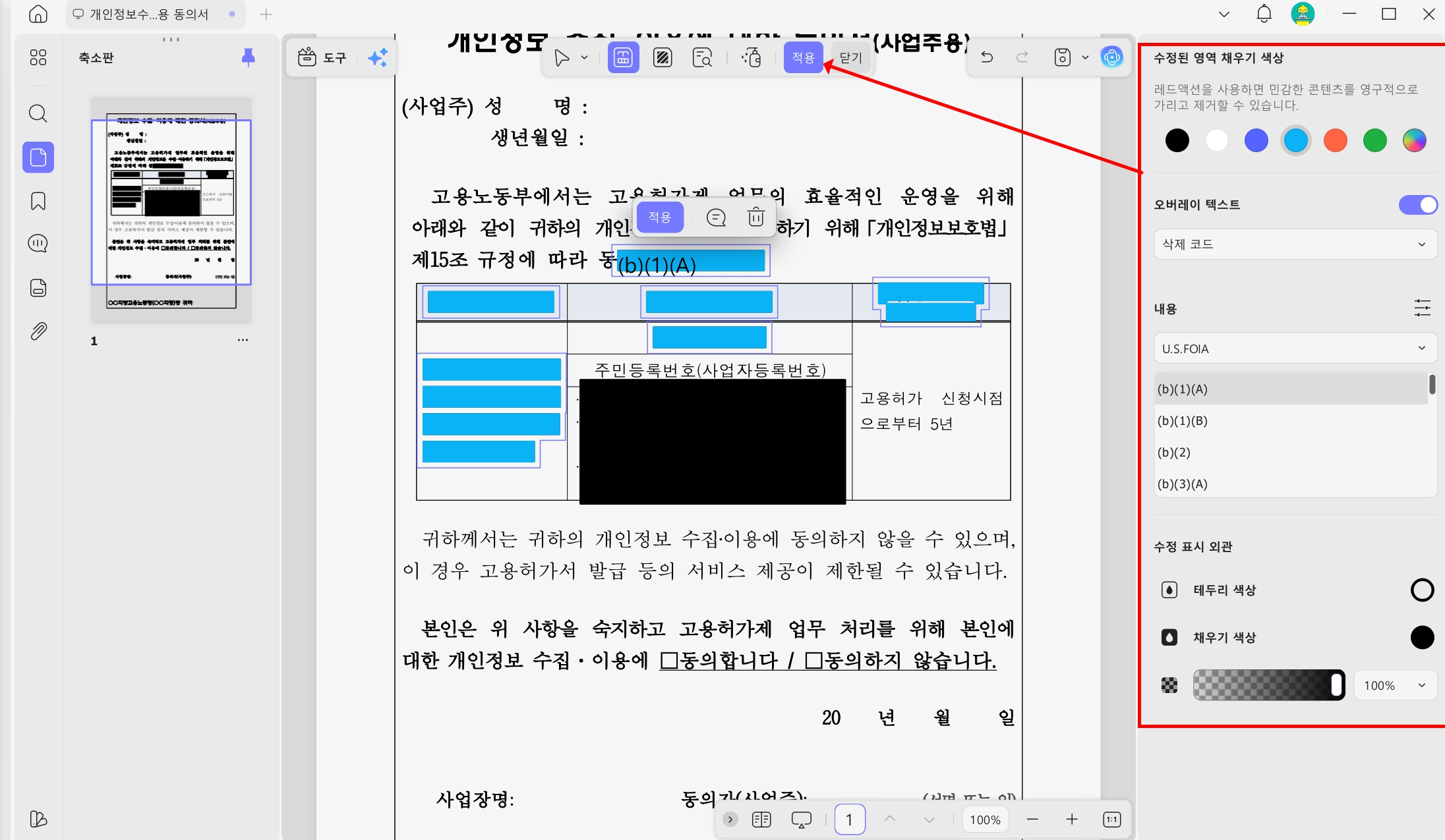Open the attachments paperclip icon
This screenshot has height=840, width=1445.
tap(38, 331)
